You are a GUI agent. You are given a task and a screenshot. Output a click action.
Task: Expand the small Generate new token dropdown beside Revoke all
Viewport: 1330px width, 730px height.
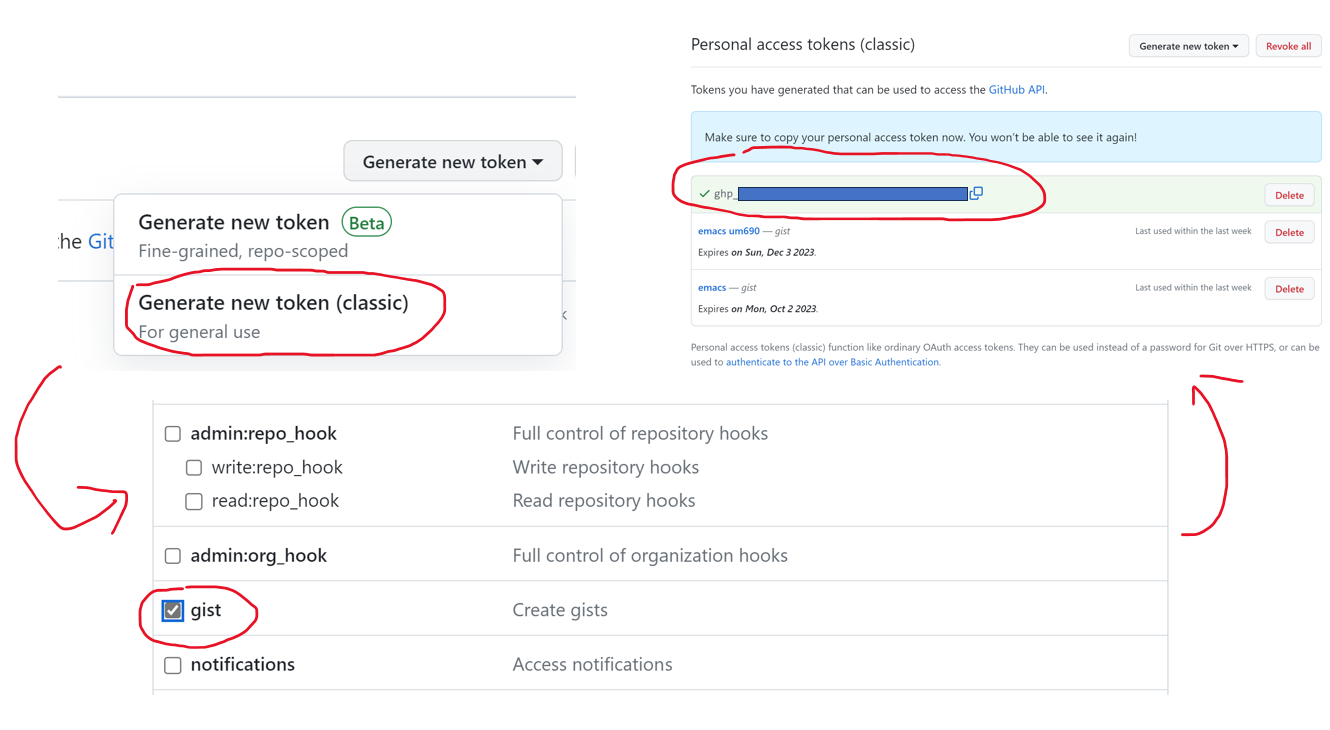[1188, 46]
